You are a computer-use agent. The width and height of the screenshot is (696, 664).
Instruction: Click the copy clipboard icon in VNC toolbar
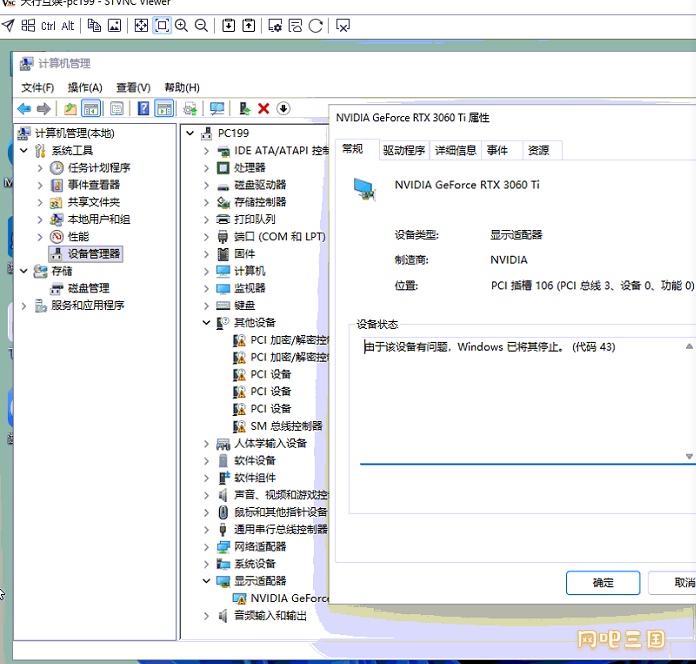coord(94,26)
